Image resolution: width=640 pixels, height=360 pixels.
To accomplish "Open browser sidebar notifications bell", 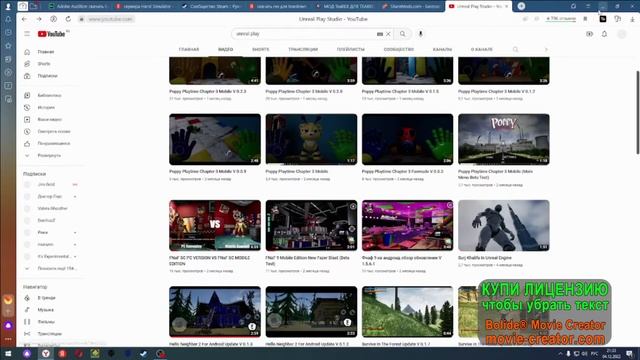I will point(8,19).
